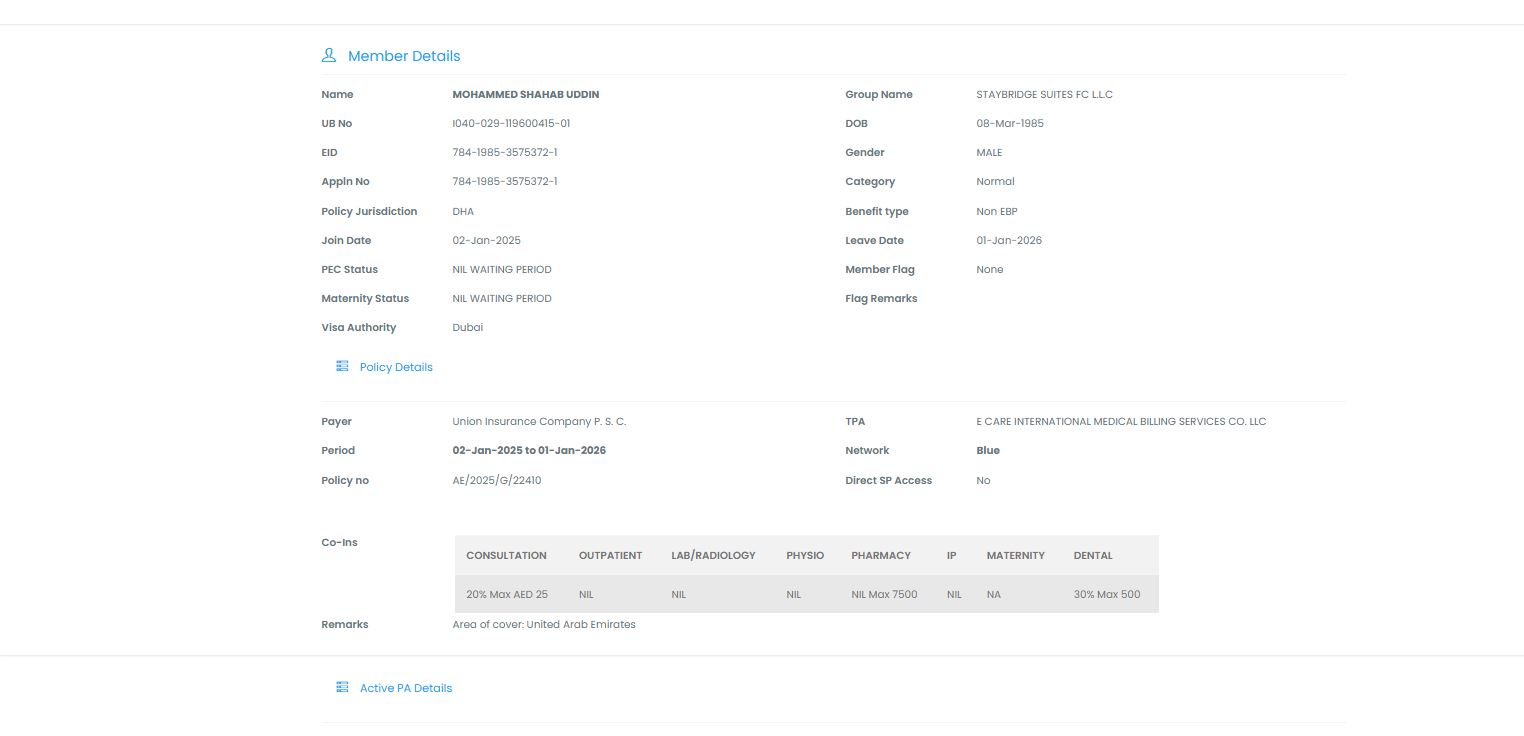The image size is (1524, 736).
Task: Open the Member Details heading
Action: point(404,56)
